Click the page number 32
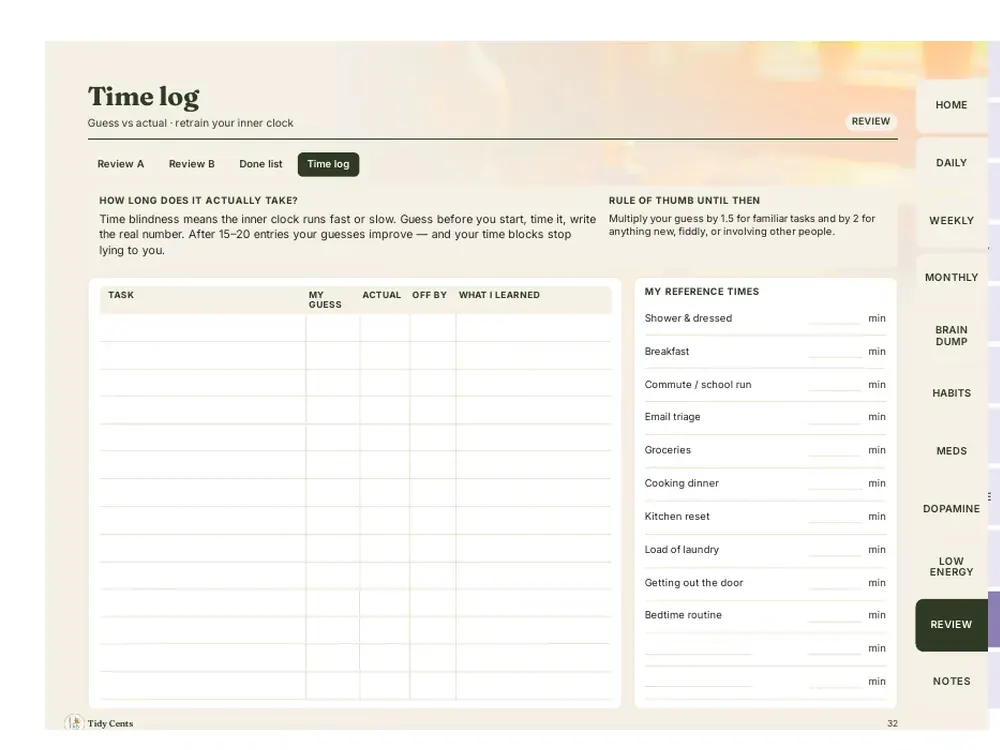Viewport: 1000px width, 750px height. pos(892,723)
